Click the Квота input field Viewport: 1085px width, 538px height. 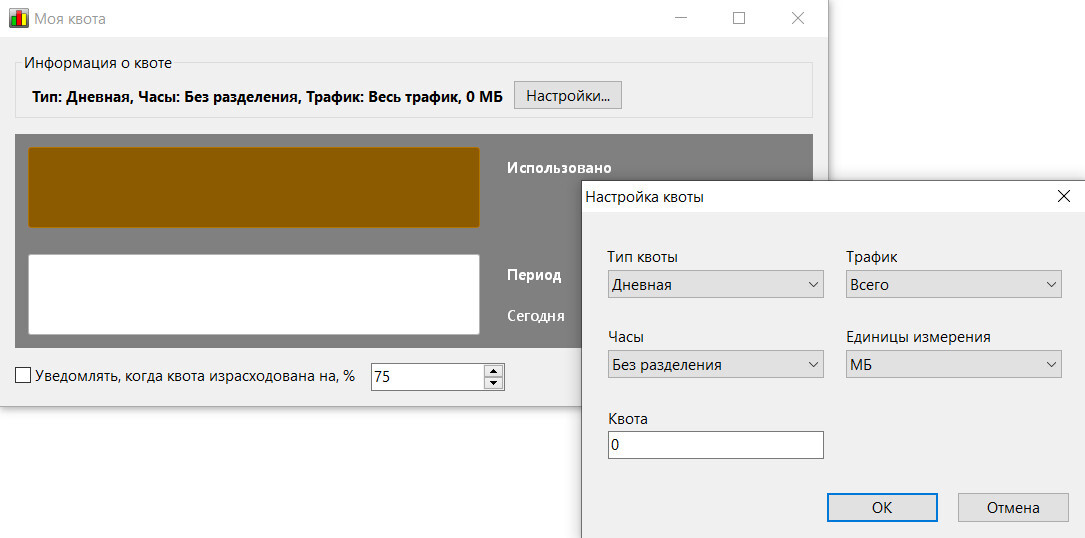click(x=715, y=445)
